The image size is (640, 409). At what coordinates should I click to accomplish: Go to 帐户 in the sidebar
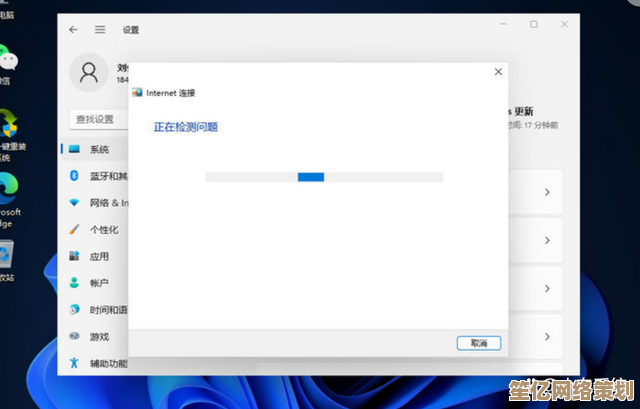tap(98, 284)
